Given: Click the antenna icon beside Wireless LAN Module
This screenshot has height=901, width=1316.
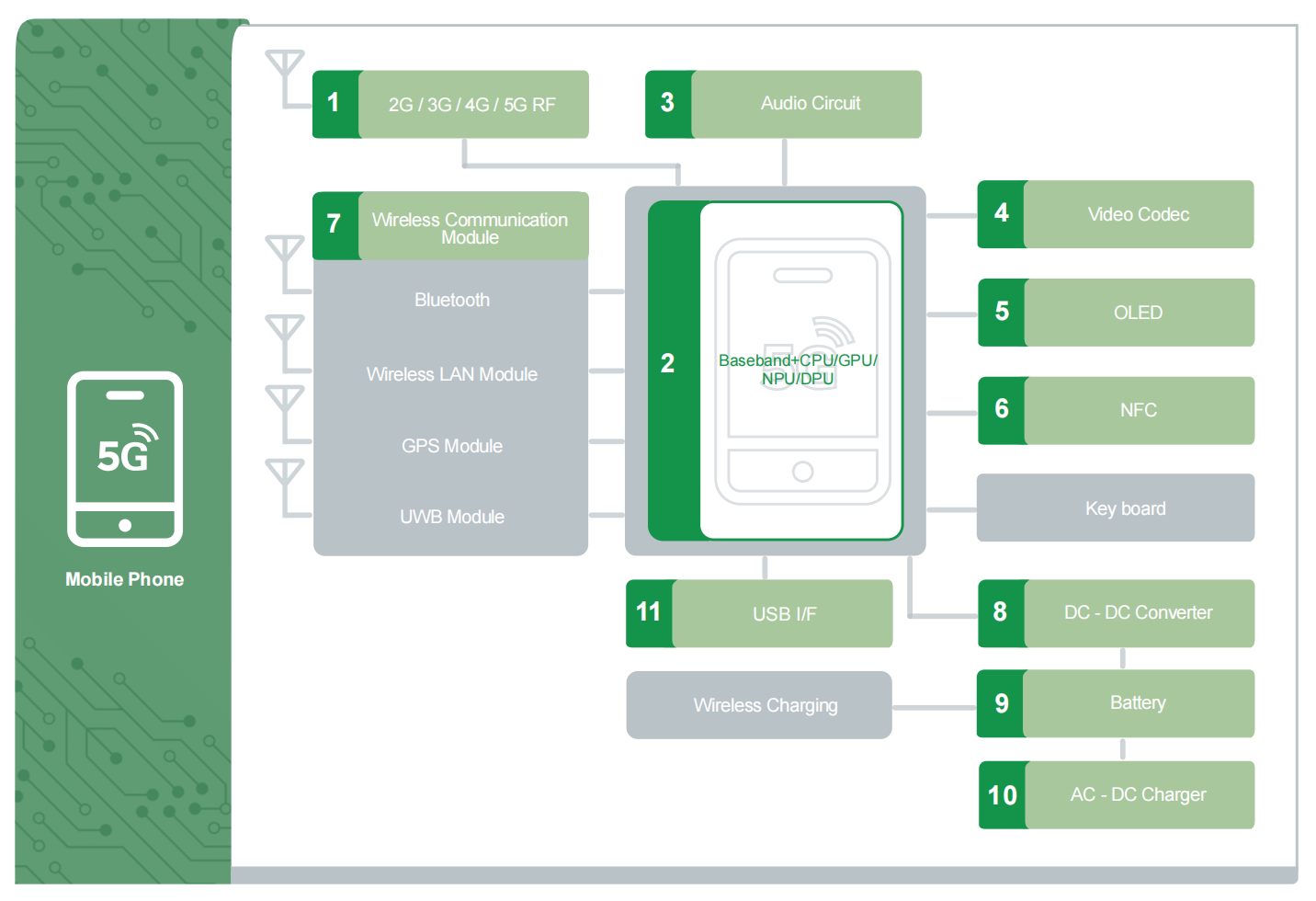Looking at the screenshot, I should (287, 343).
